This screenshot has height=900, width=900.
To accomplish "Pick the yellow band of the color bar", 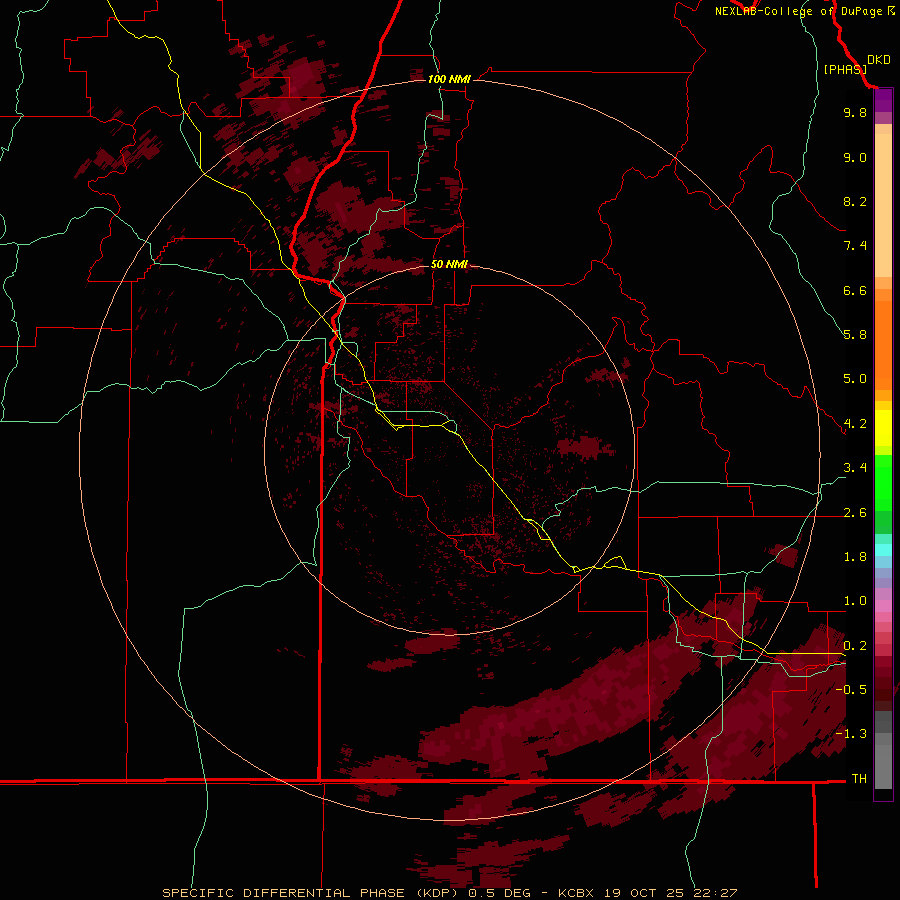I will coord(883,428).
